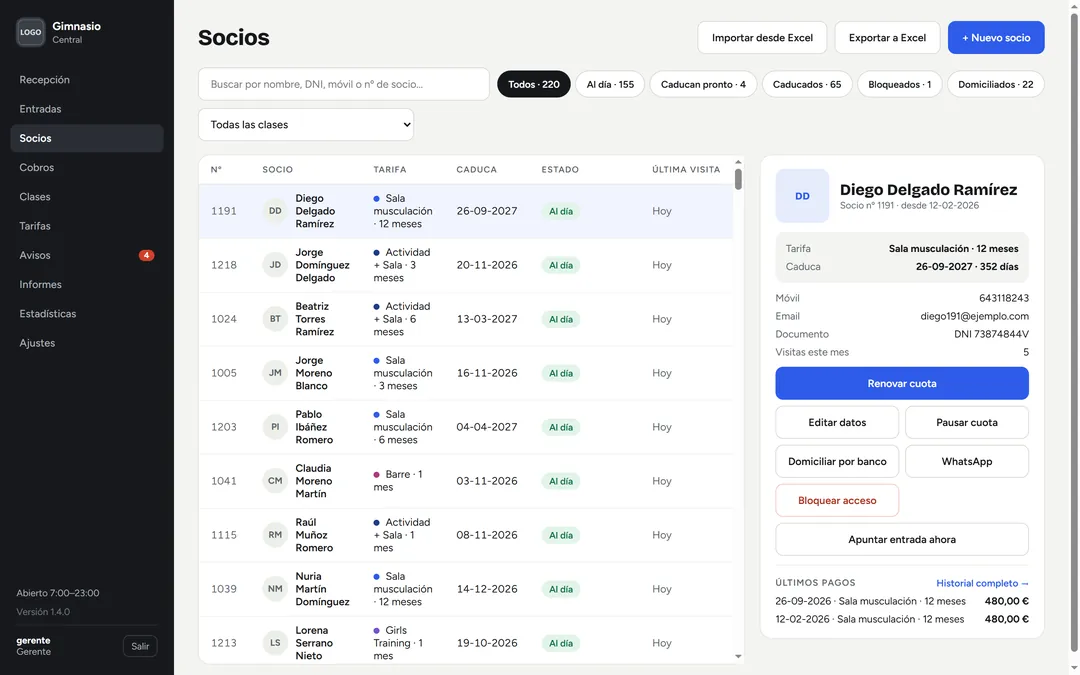Click the BT avatar for Beatriz Torres
This screenshot has width=1080, height=675.
pyautogui.click(x=275, y=319)
